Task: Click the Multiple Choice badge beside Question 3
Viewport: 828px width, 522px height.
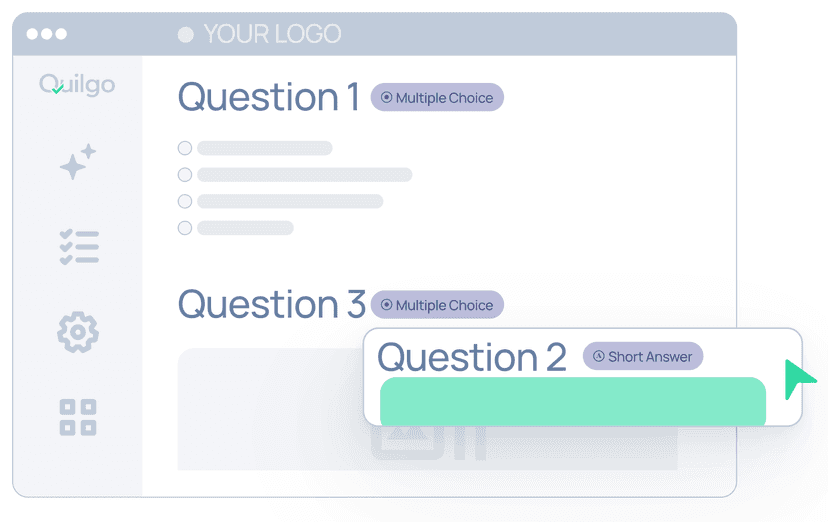Action: [x=437, y=305]
